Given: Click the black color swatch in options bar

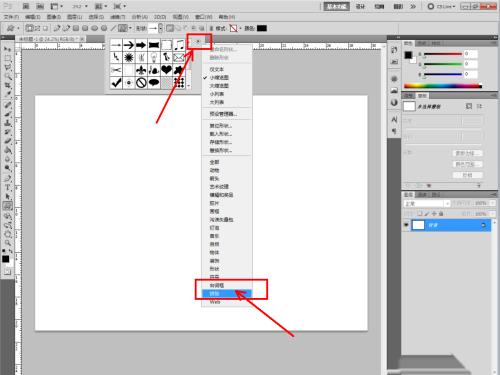Looking at the screenshot, I should [262, 28].
